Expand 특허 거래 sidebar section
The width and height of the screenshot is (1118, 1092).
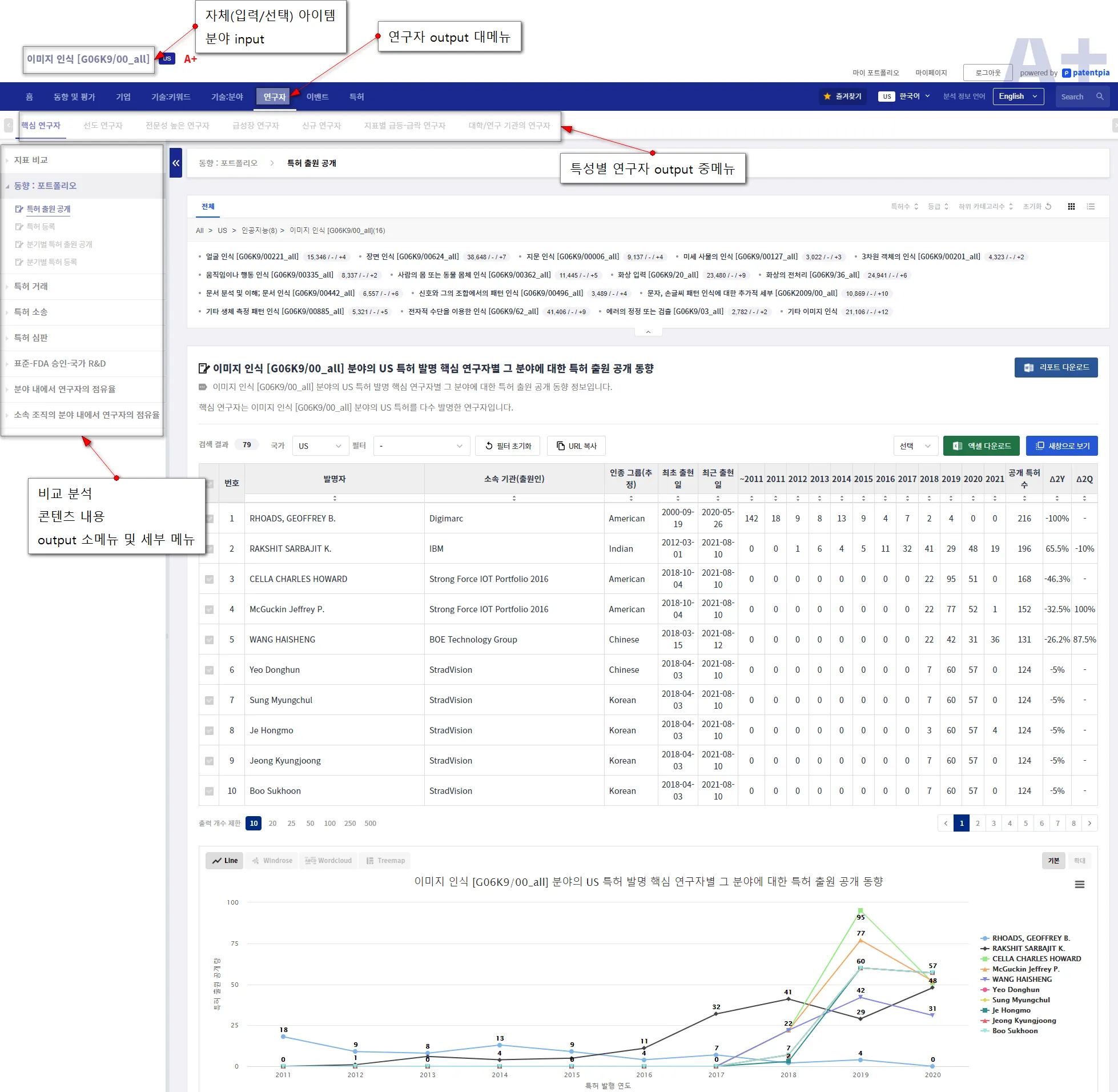tap(31, 286)
